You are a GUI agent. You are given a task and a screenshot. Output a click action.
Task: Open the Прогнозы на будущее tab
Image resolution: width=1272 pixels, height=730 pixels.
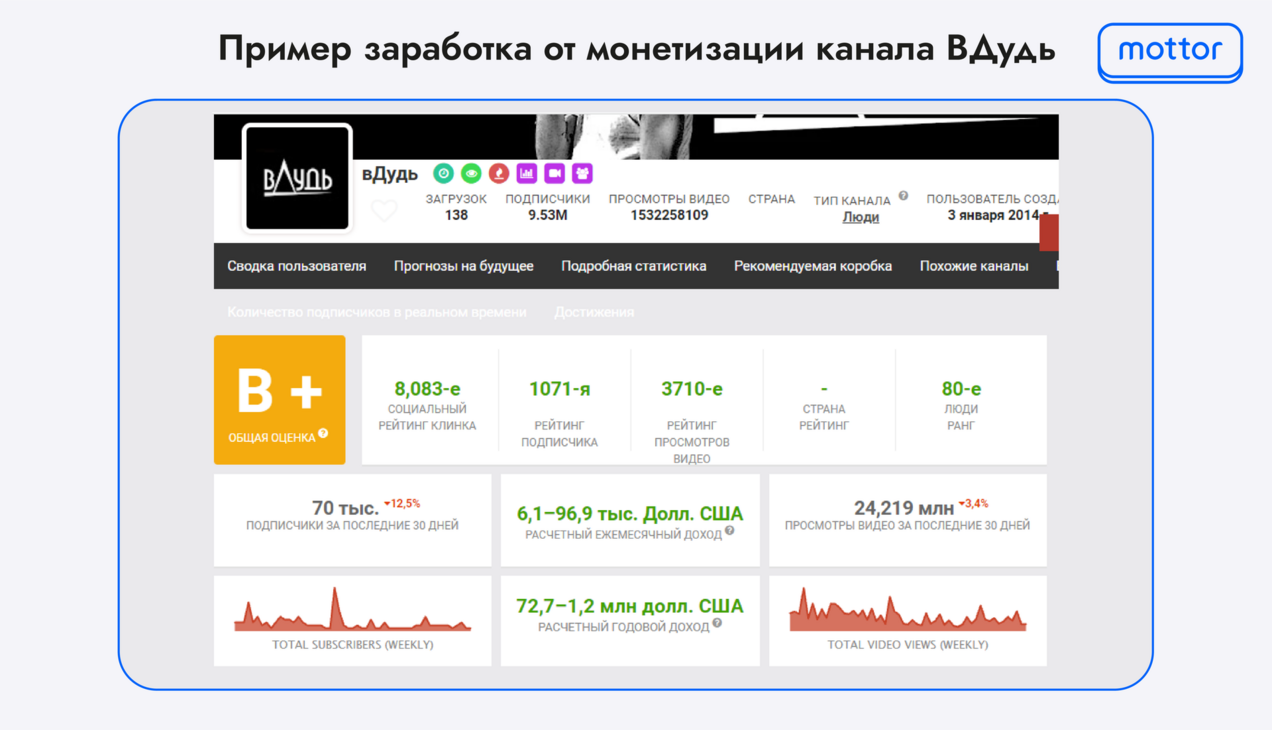(x=463, y=266)
